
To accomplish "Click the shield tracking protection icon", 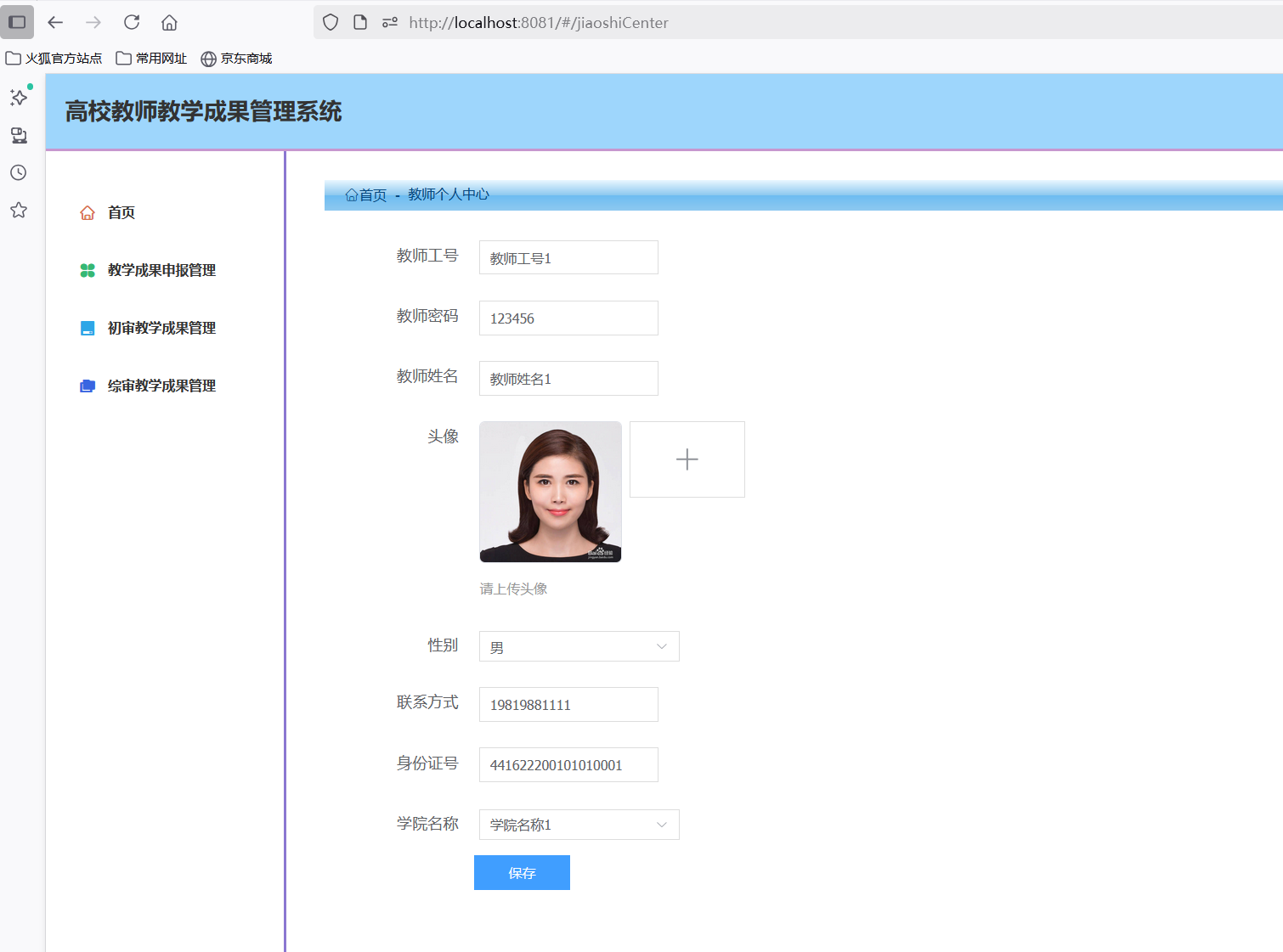I will coord(331,22).
